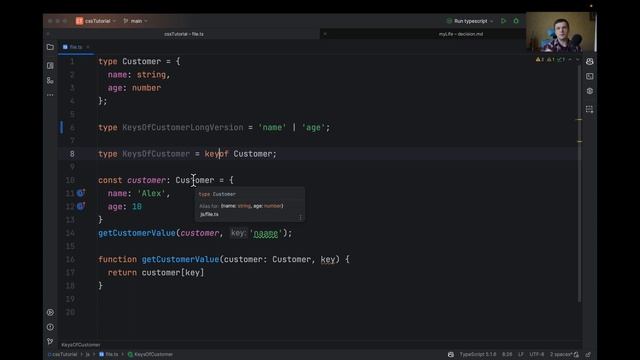Click the file.ts breadcrumb
The image size is (640, 360).
(109, 354)
